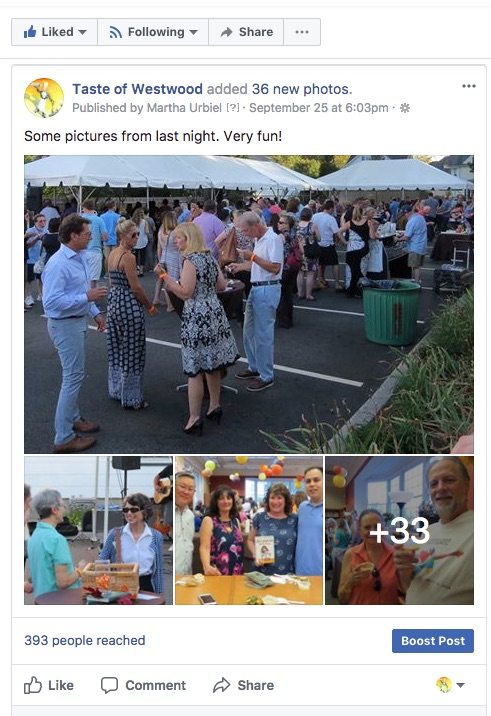Click the Comment speech bubble icon
This screenshot has height=716, width=491.
[109, 685]
